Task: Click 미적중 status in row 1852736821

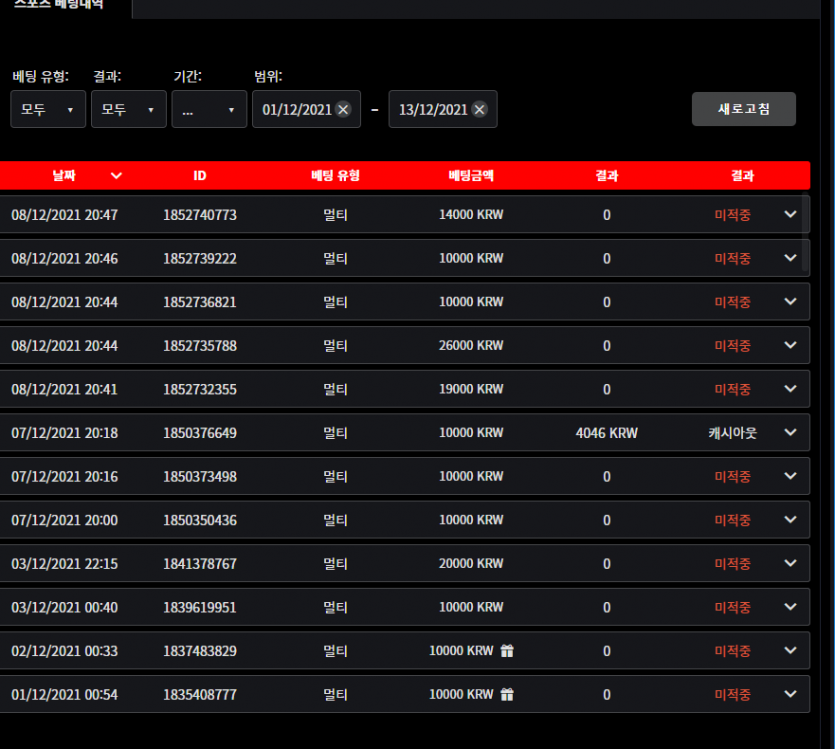Action: 732,302
